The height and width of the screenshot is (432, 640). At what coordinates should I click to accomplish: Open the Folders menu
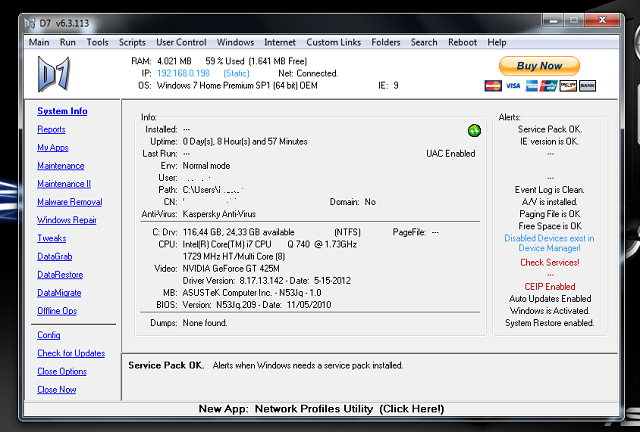pyautogui.click(x=386, y=42)
